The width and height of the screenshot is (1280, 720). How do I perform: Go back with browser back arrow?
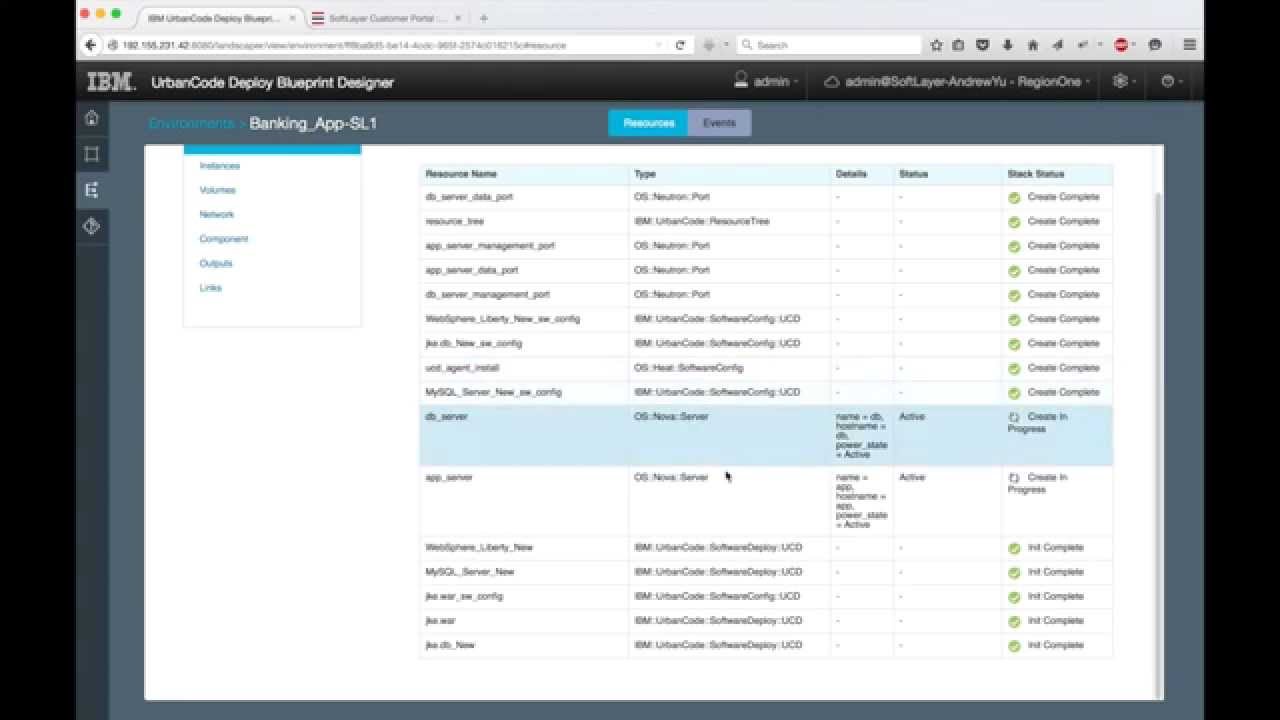click(x=91, y=45)
